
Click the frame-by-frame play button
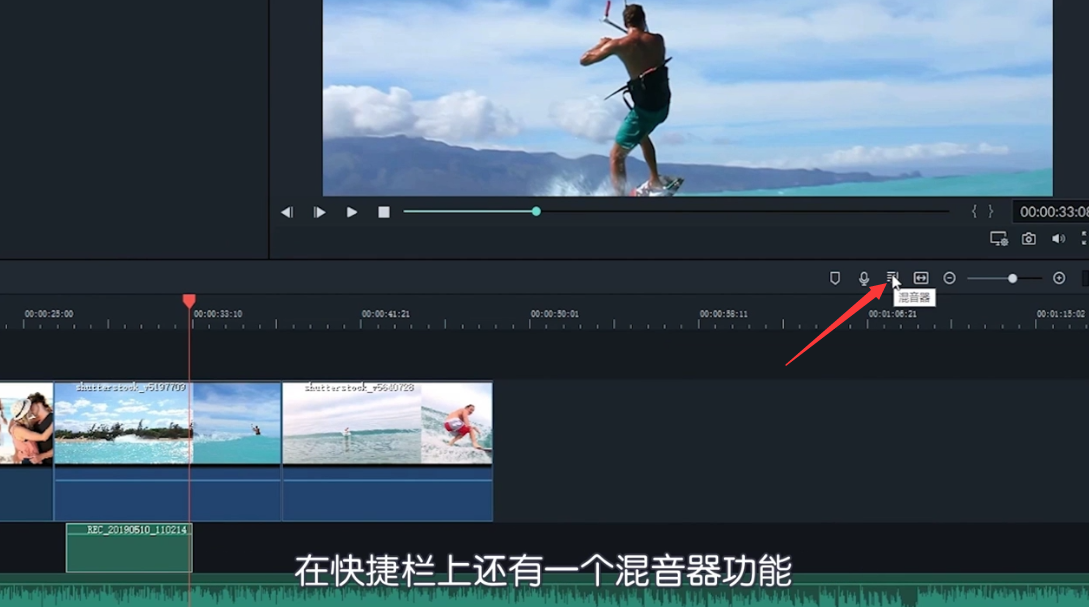[319, 212]
